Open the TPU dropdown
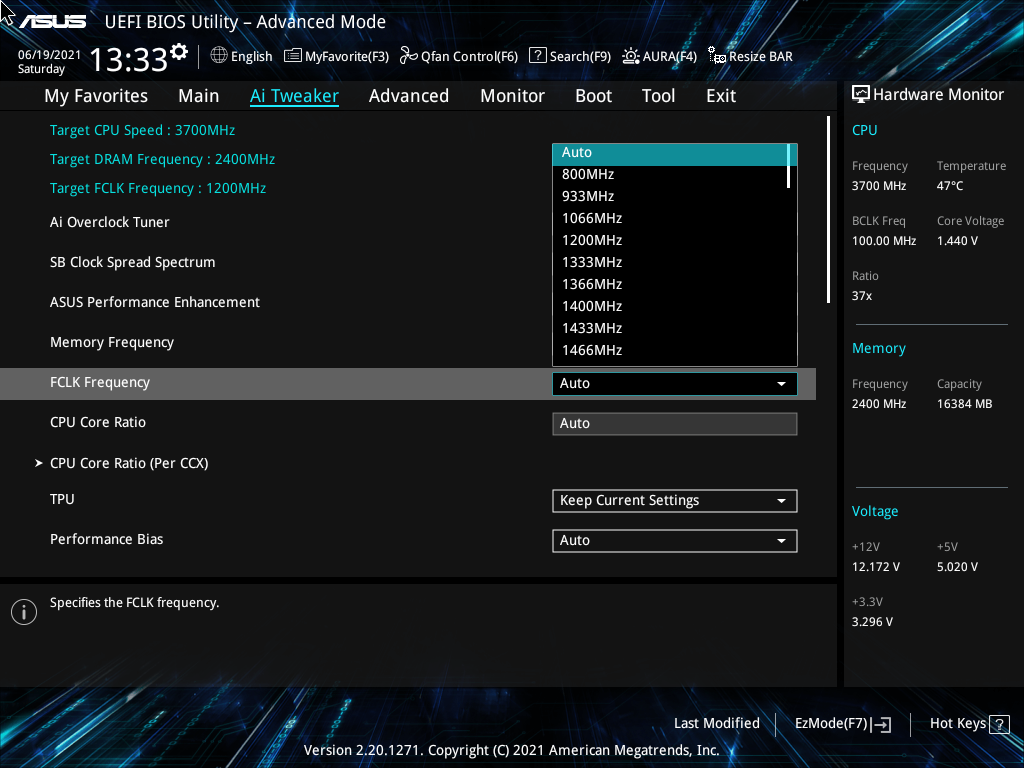Screen dimensions: 1024x768 [x=674, y=500]
